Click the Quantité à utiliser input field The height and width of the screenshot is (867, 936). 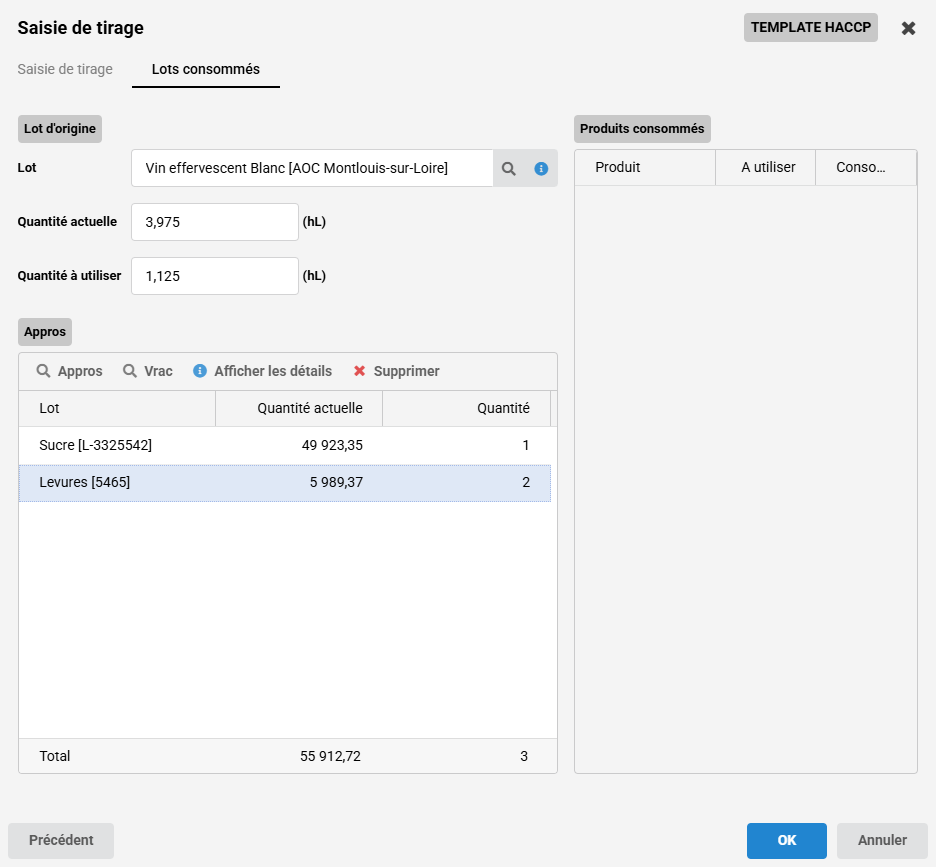[x=215, y=276]
